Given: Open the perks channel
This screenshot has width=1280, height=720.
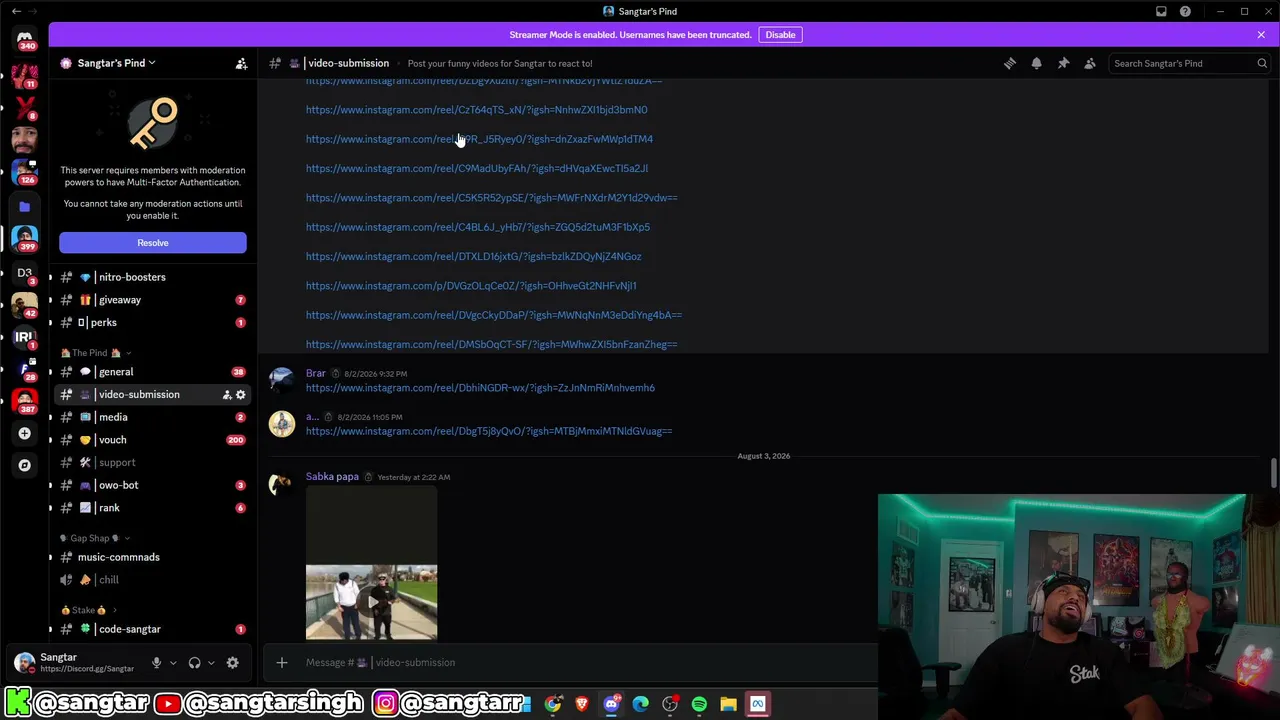Looking at the screenshot, I should 153,323.
